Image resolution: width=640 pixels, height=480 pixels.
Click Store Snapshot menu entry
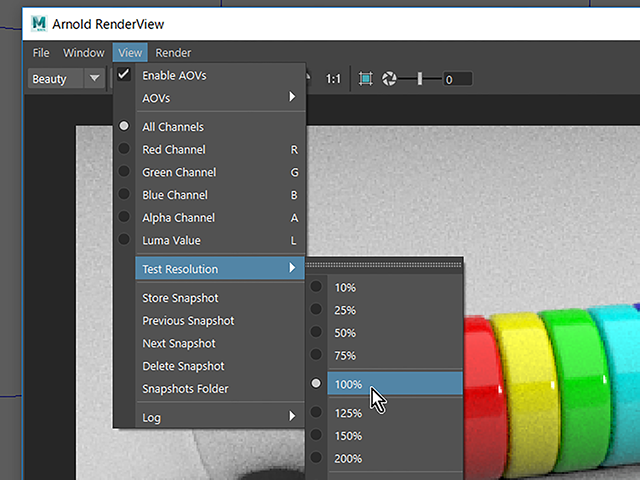coord(220,298)
